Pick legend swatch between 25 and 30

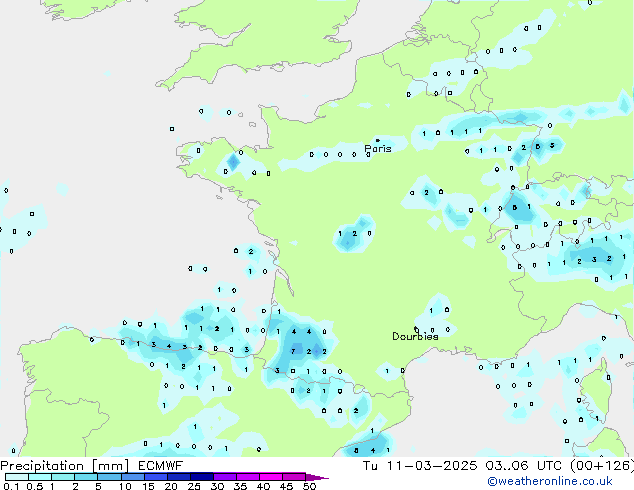click(x=202, y=477)
